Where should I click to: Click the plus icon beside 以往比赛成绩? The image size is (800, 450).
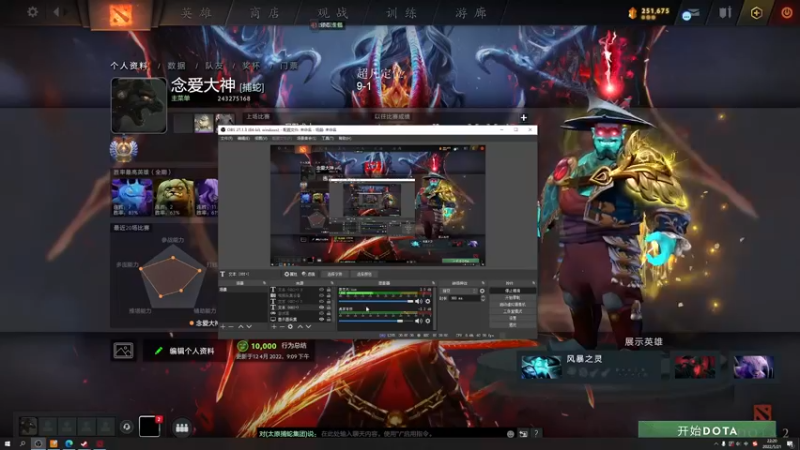pyautogui.click(x=523, y=118)
